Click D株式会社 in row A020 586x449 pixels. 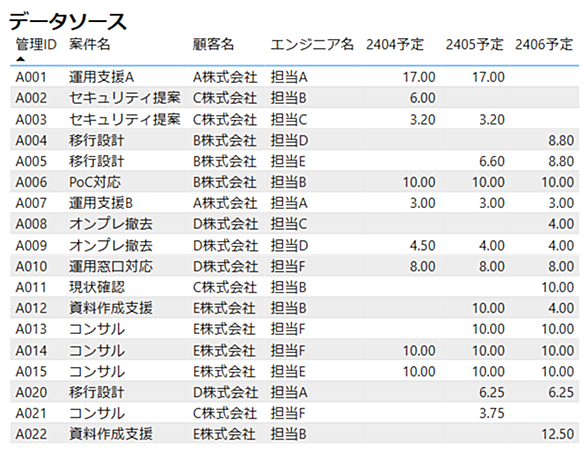(x=225, y=393)
